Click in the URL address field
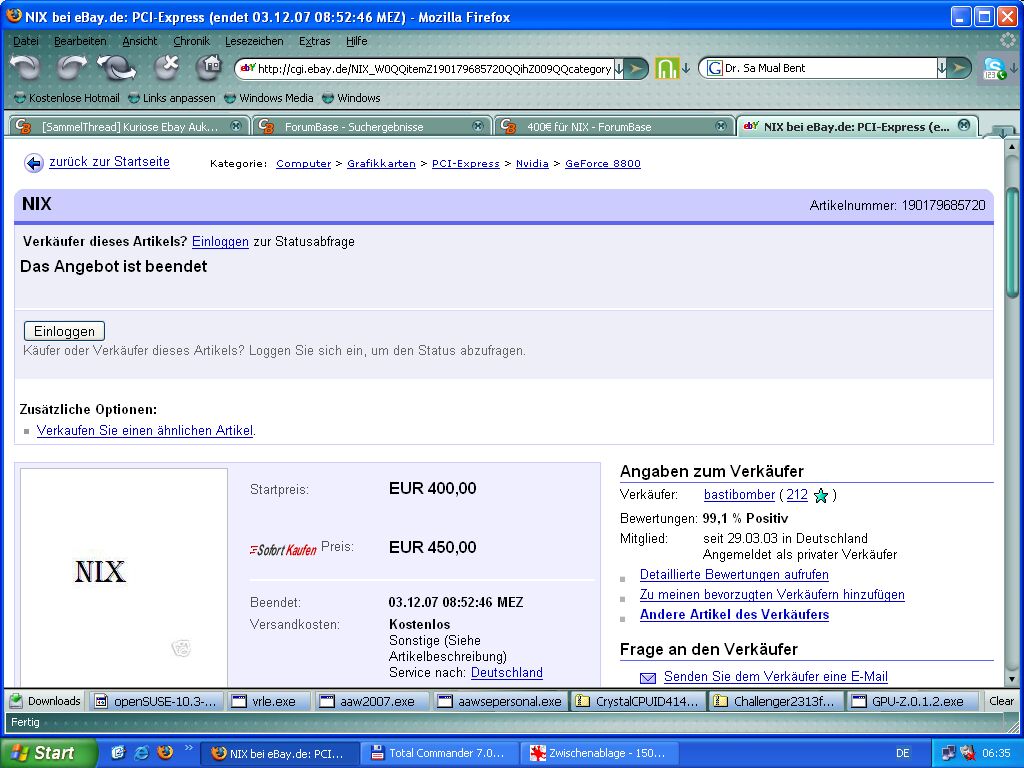Viewport: 1024px width, 768px height. (434, 69)
